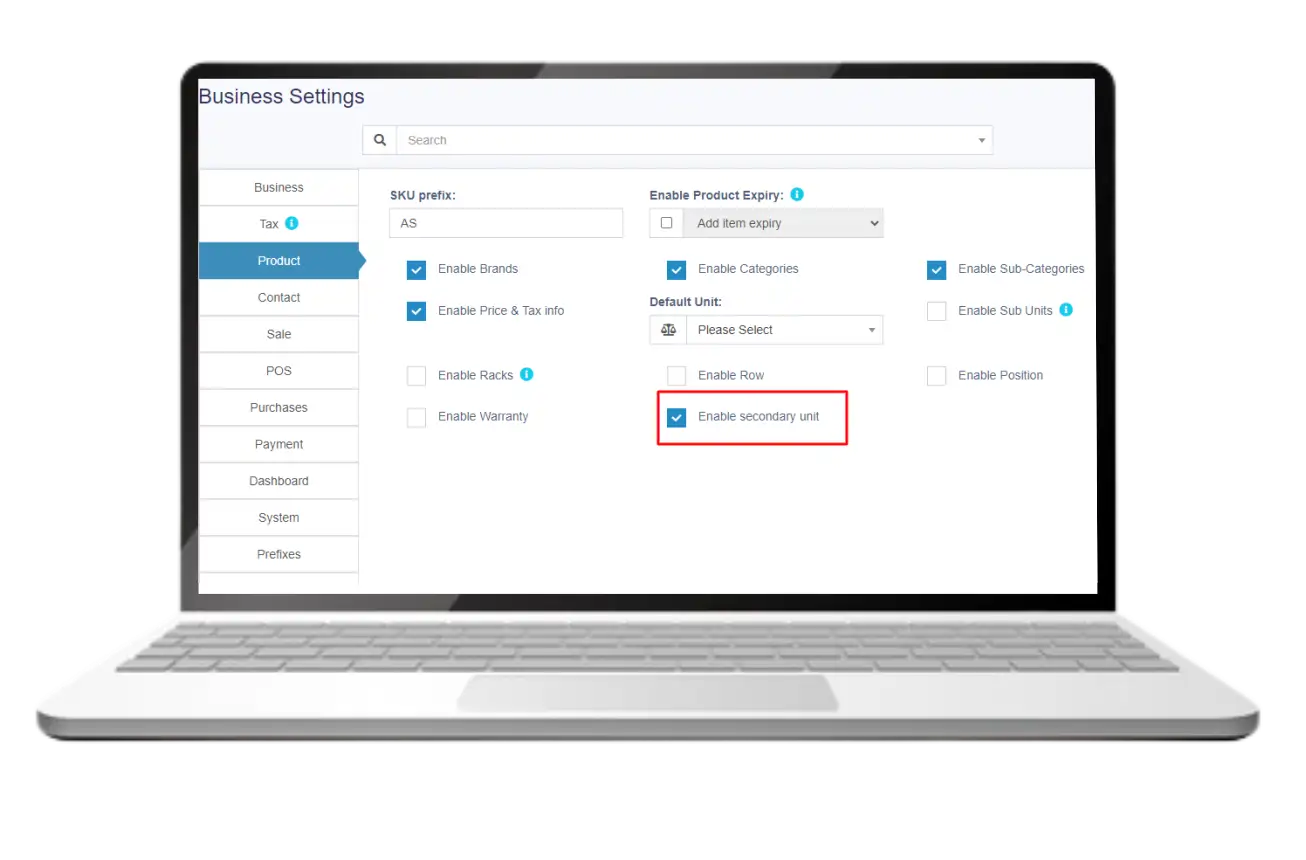The height and width of the screenshot is (860, 1306).
Task: Click the Enable Product Expiry info icon
Action: (x=797, y=195)
